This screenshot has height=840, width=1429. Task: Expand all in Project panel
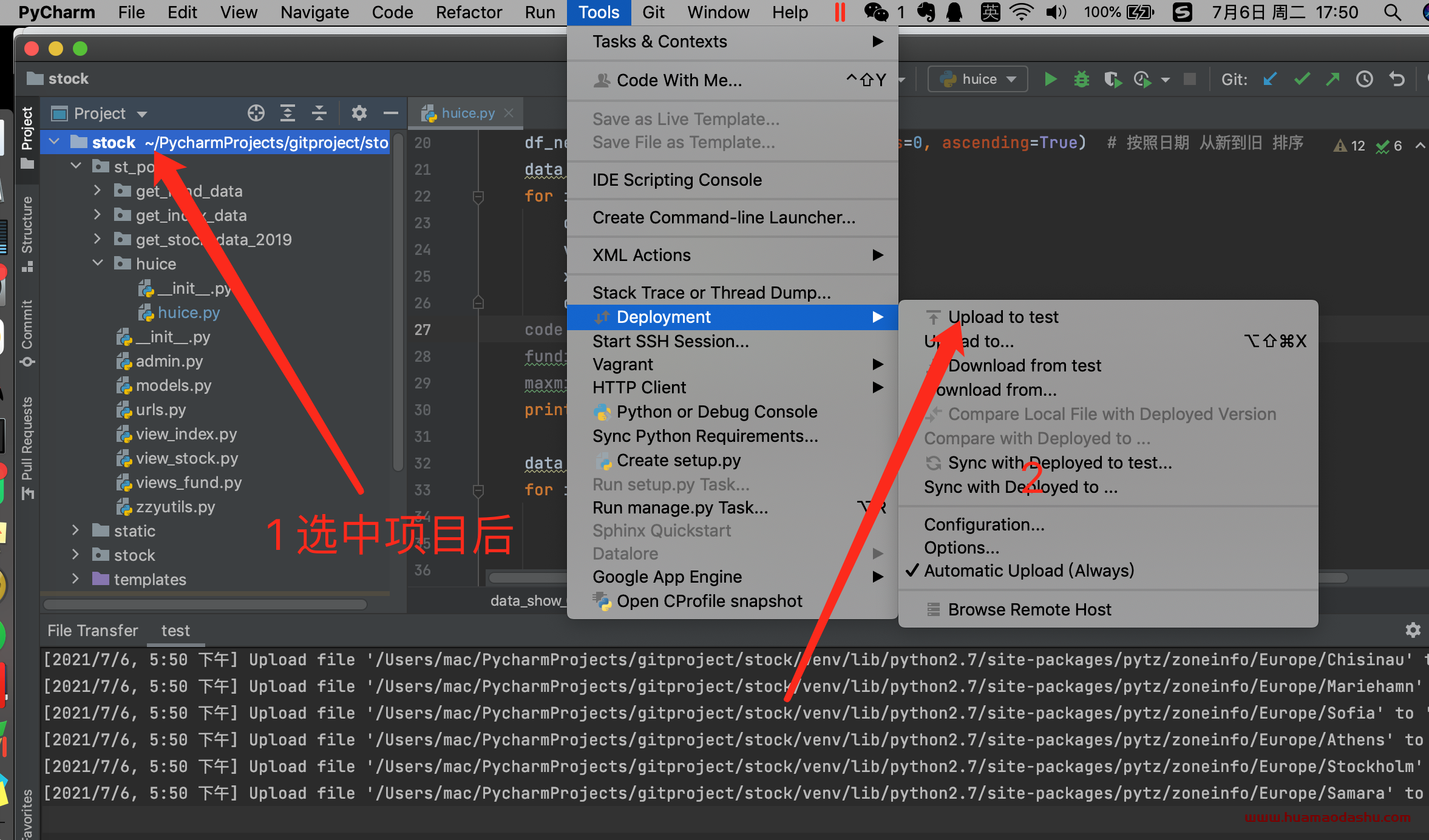(x=288, y=113)
